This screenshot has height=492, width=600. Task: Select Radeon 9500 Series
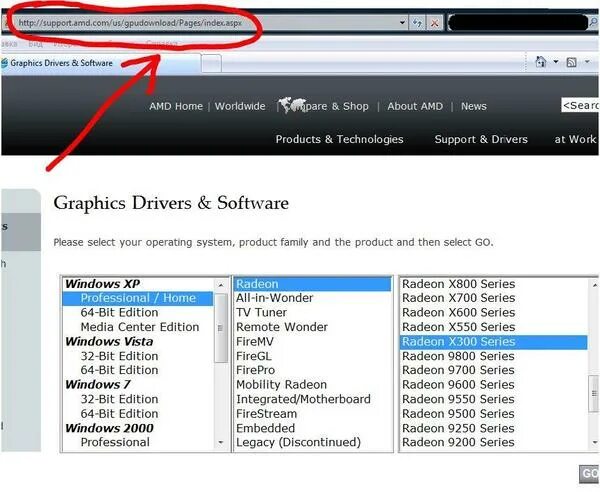pos(494,414)
